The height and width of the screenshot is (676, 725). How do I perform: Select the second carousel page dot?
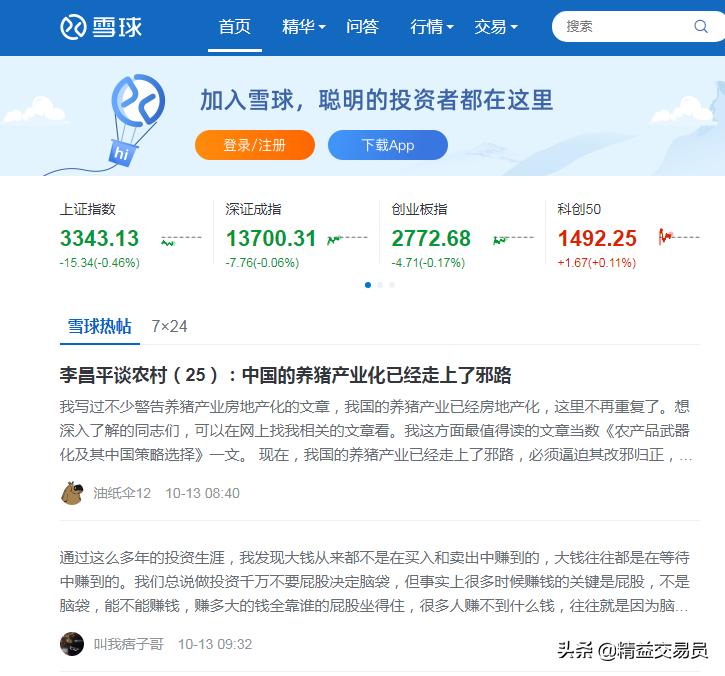point(380,285)
